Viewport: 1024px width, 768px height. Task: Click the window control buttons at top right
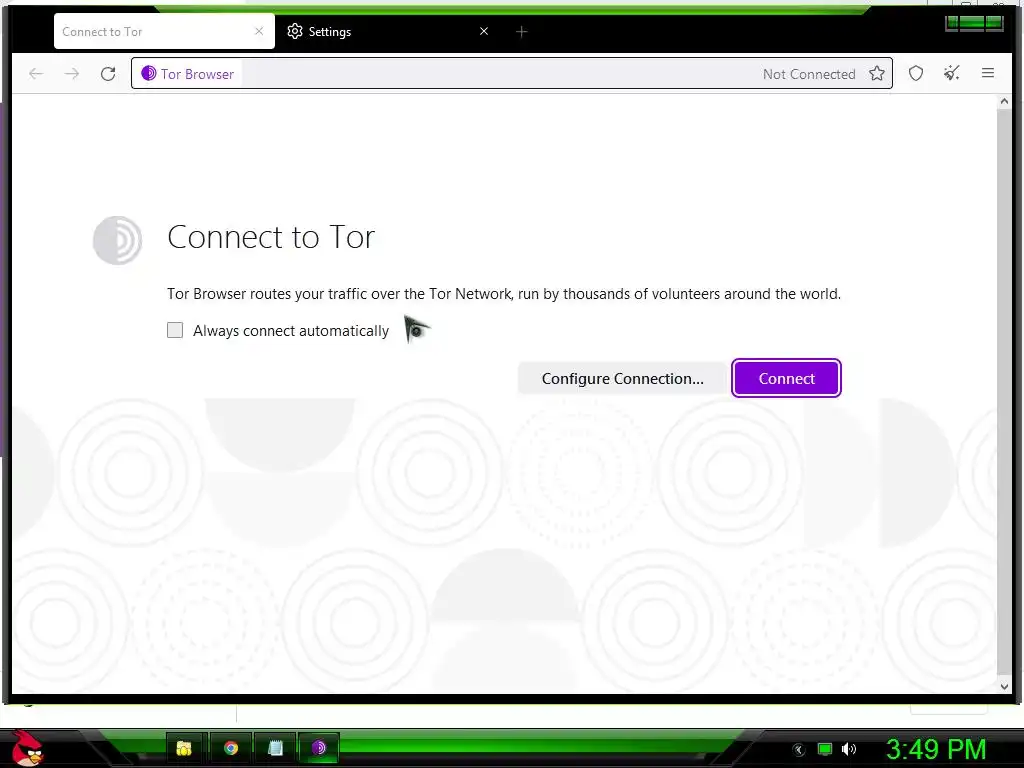click(x=974, y=24)
